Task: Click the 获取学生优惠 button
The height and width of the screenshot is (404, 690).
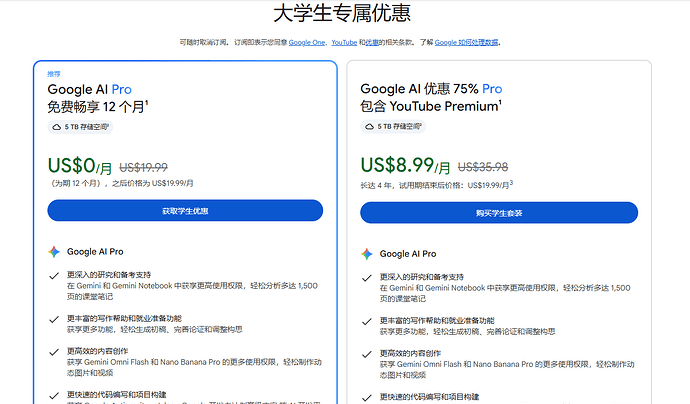Action: [x=185, y=211]
